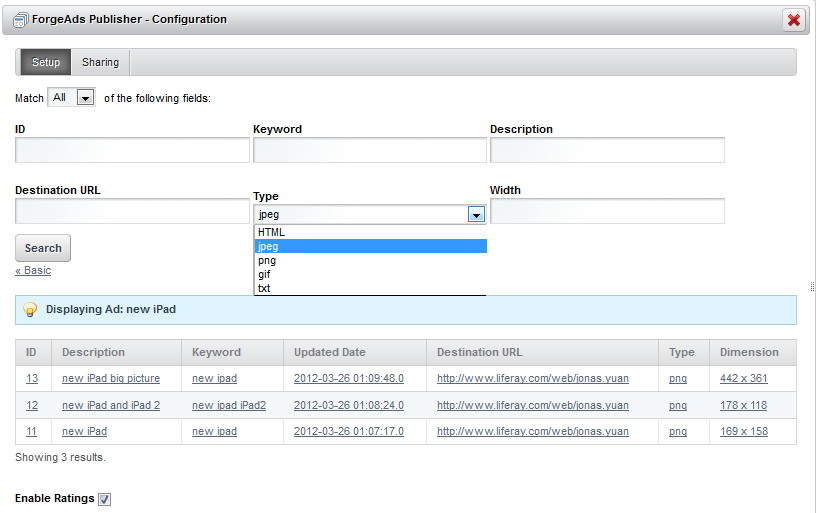This screenshot has width=816, height=513.
Task: Sort by the ID column header
Action: click(x=31, y=352)
